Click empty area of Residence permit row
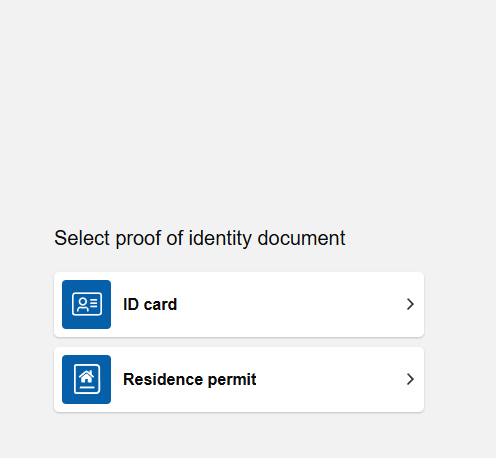Image resolution: width=496 pixels, height=458 pixels. pos(330,379)
